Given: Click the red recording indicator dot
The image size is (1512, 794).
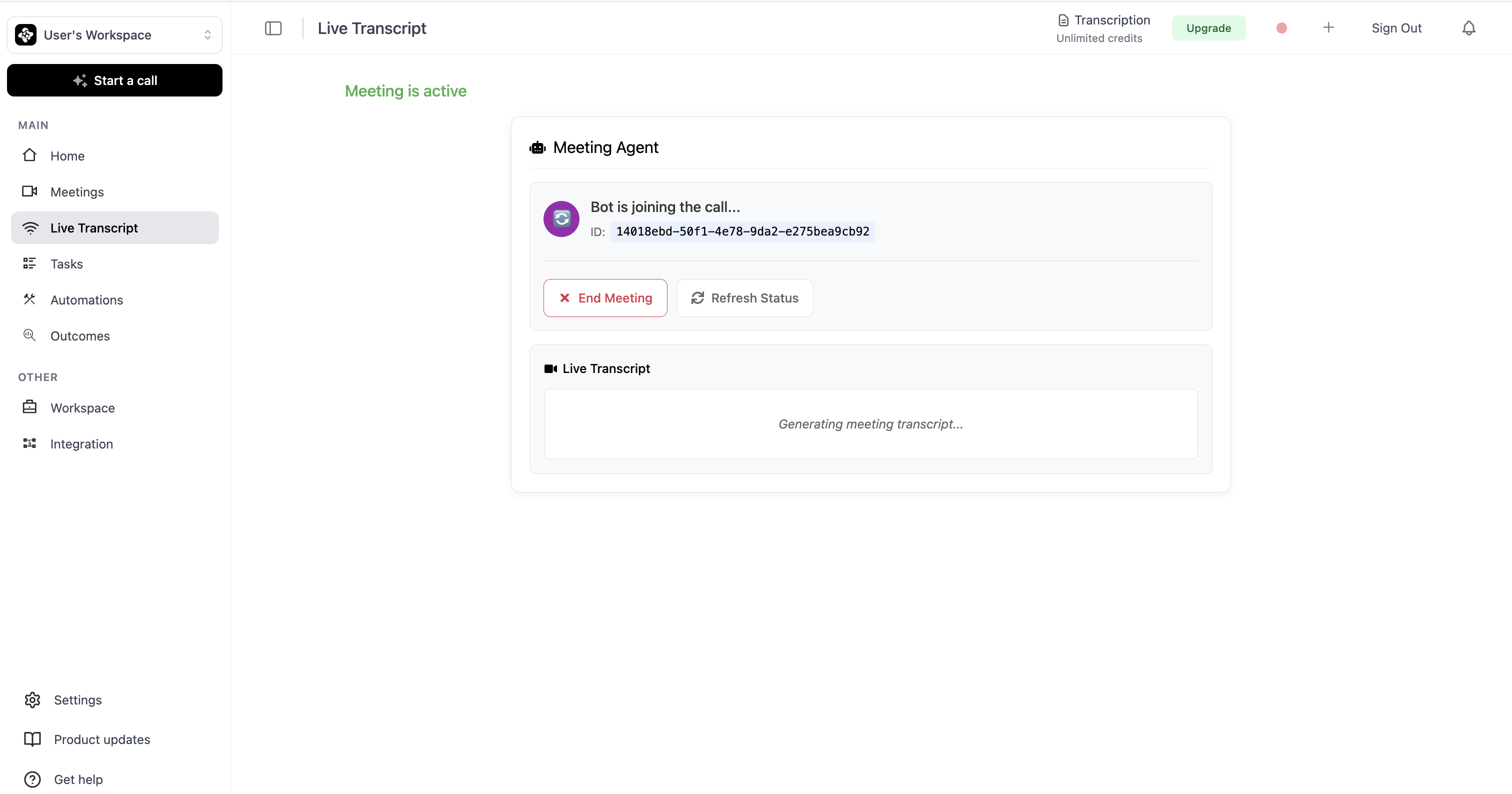Looking at the screenshot, I should click(1281, 28).
